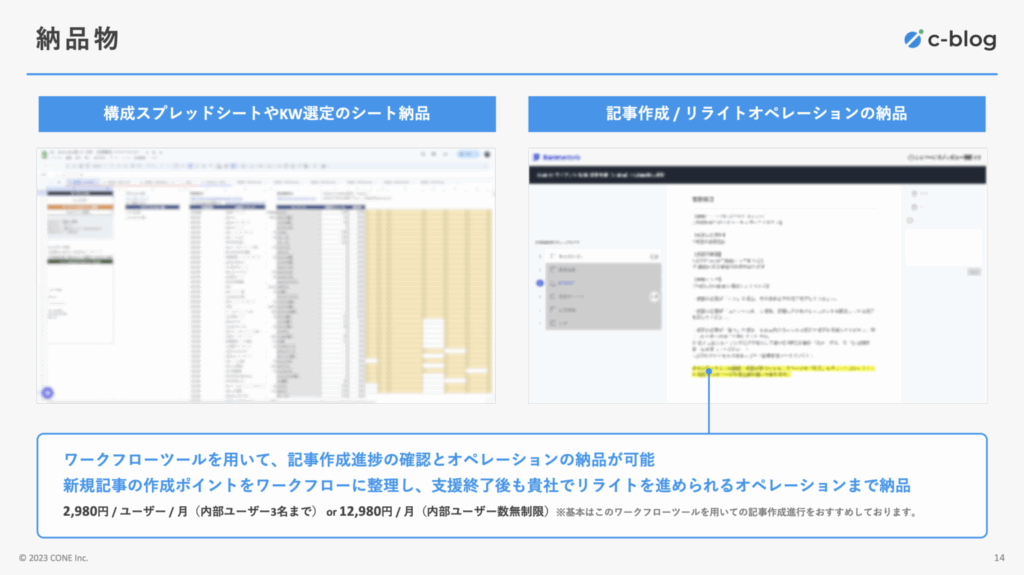Check the last step's checkbox in the gray step list
This screenshot has width=1024, height=575.
553,324
